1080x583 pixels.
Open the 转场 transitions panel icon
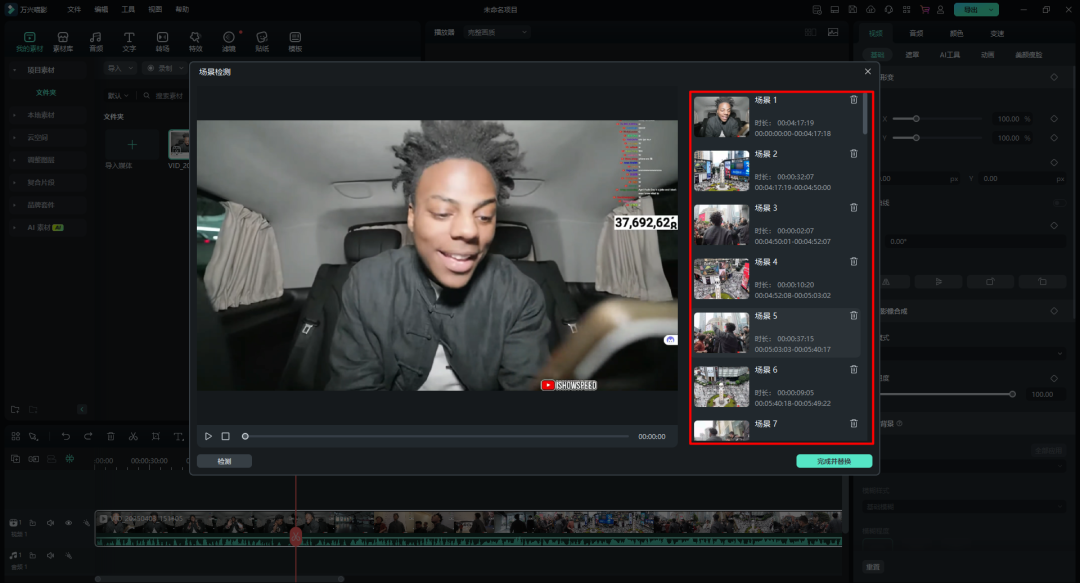pos(163,41)
